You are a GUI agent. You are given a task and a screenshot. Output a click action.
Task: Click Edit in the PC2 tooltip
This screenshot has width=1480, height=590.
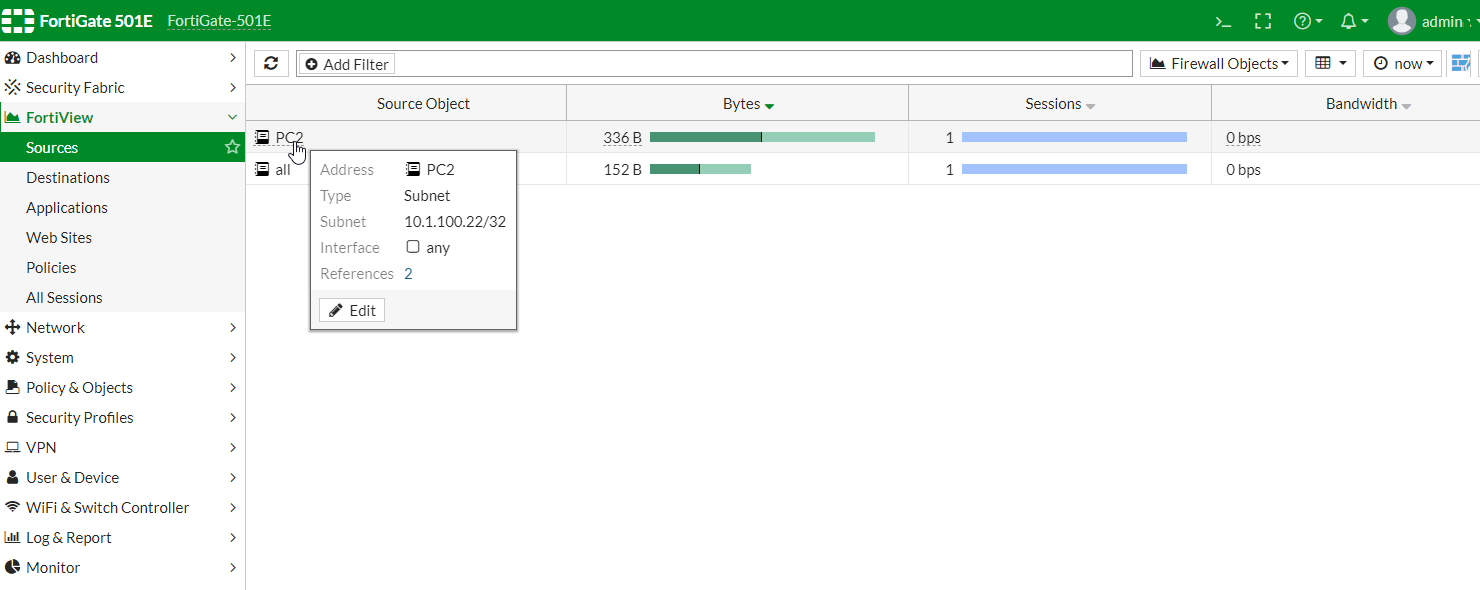pos(352,310)
